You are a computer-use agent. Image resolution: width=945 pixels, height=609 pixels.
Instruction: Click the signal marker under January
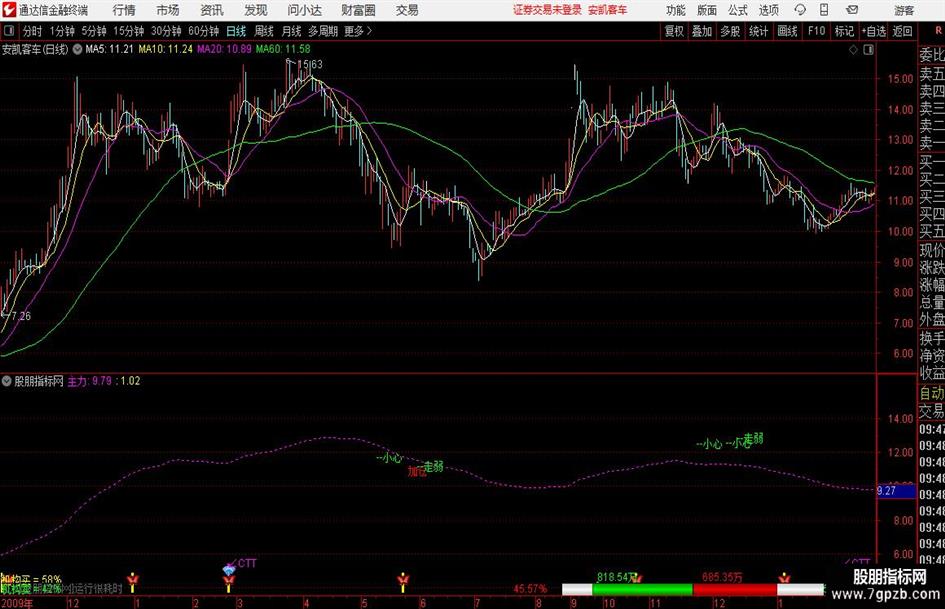[x=132, y=582]
